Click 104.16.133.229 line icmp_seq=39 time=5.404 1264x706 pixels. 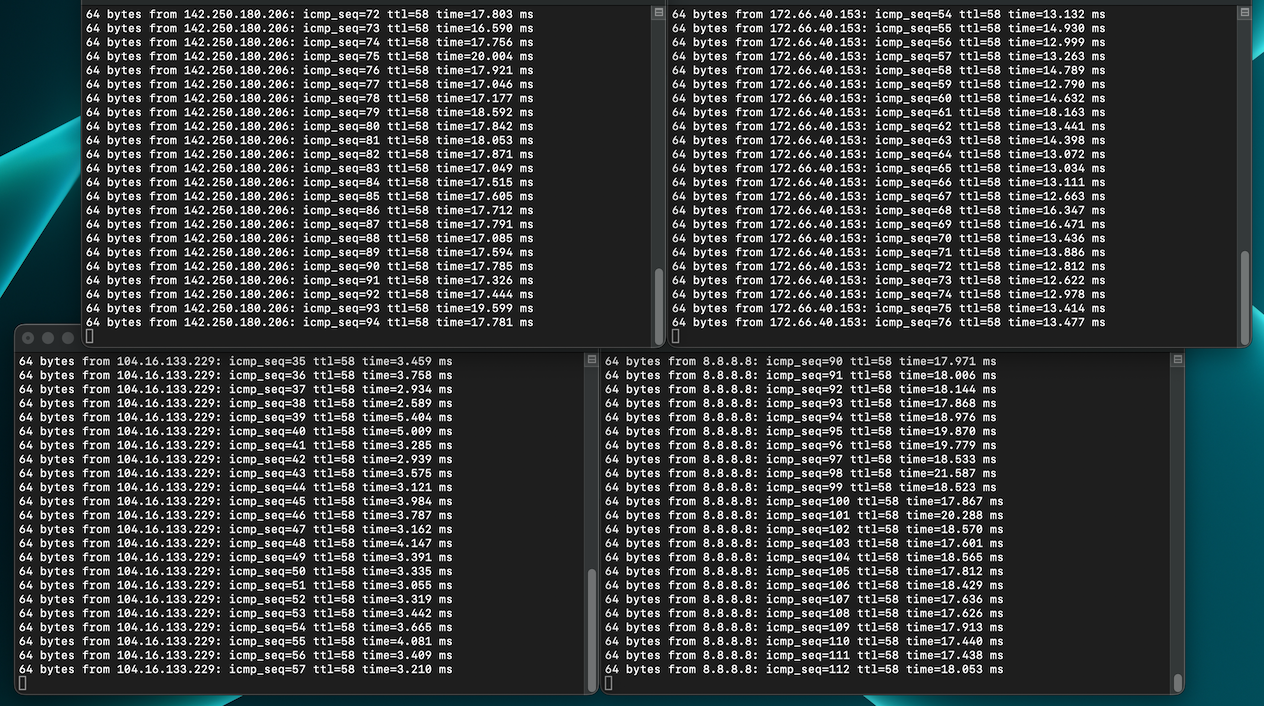click(236, 417)
